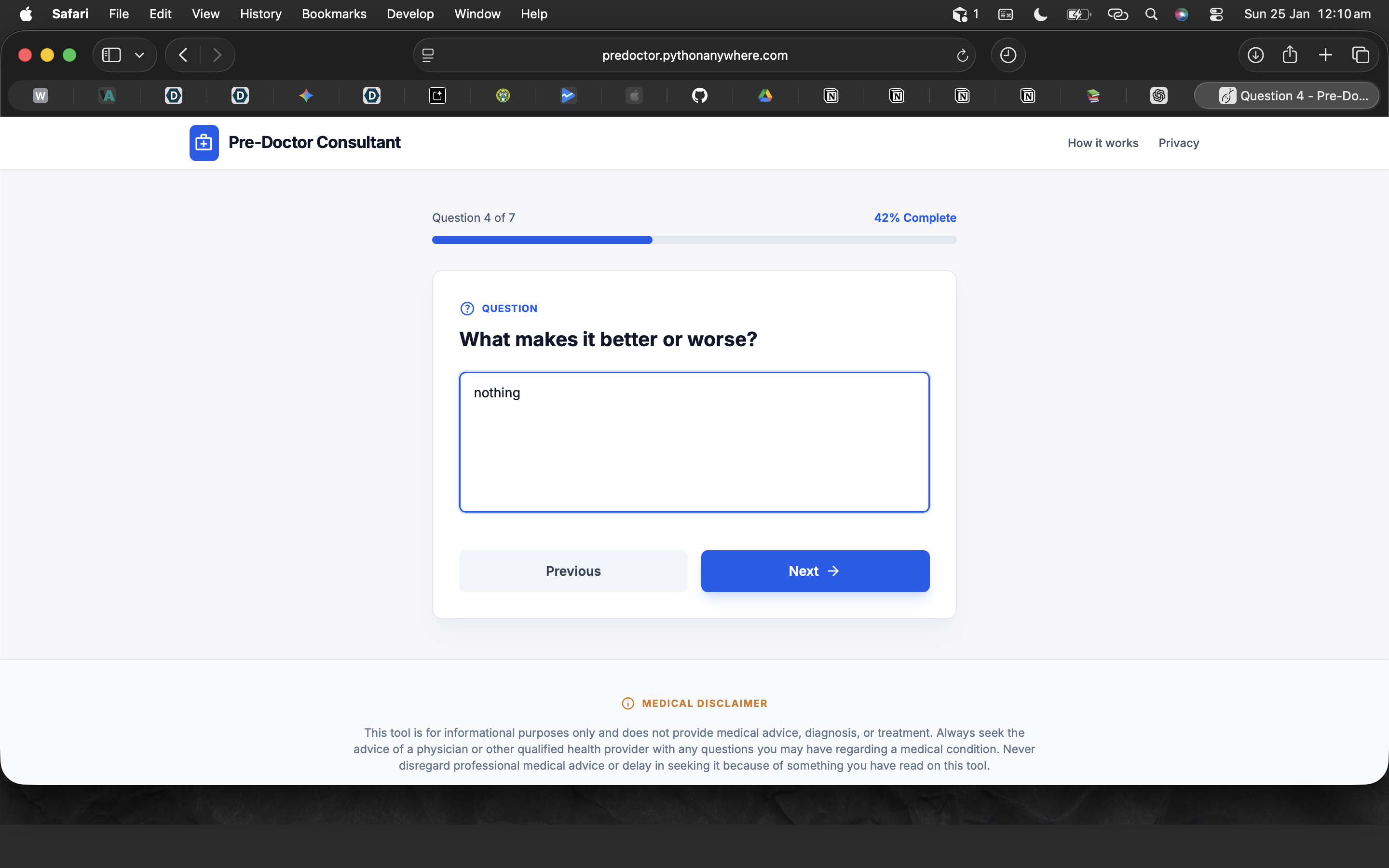This screenshot has height=868, width=1389.
Task: Show the tab overview icon
Action: [x=1360, y=55]
